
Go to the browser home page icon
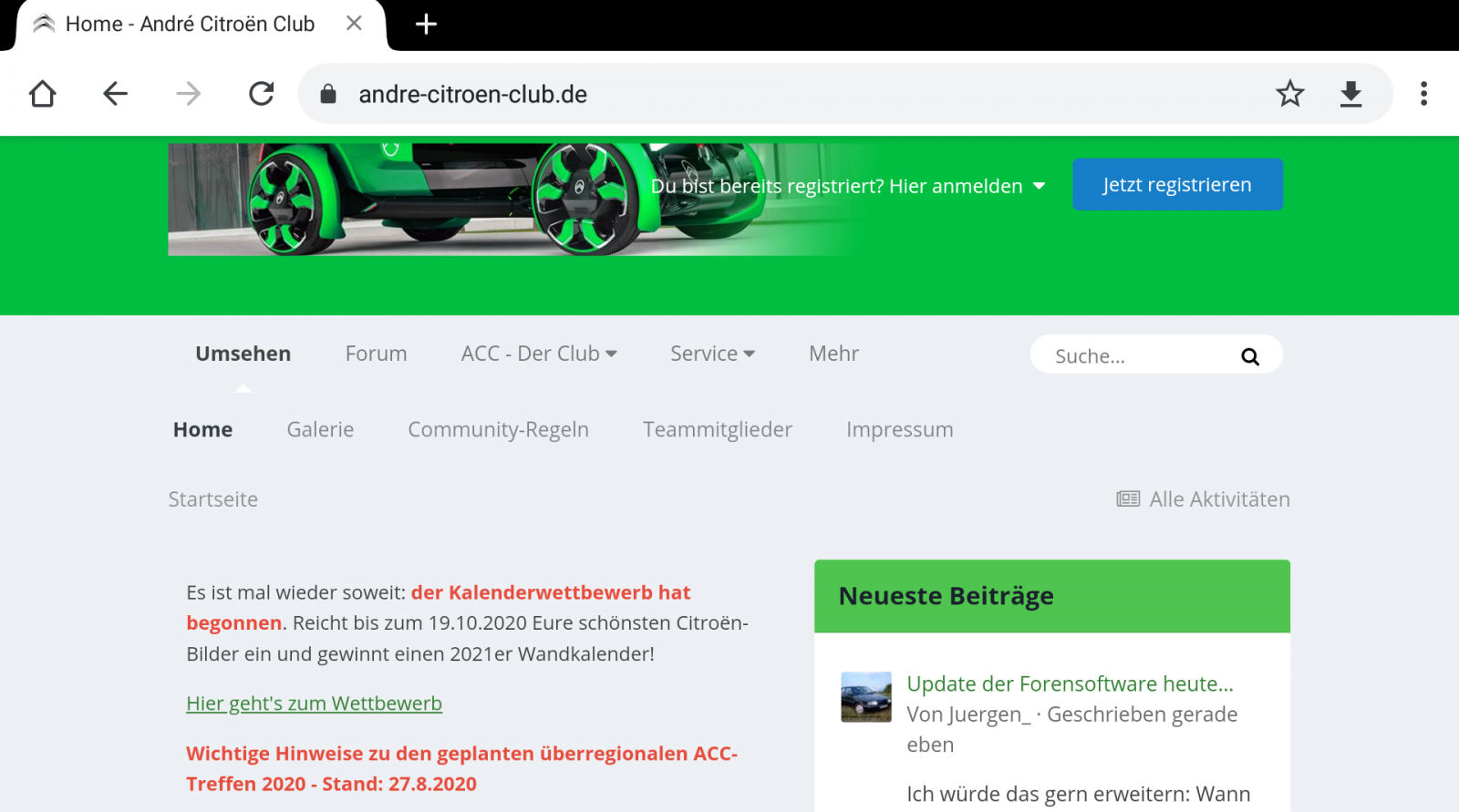click(x=43, y=93)
